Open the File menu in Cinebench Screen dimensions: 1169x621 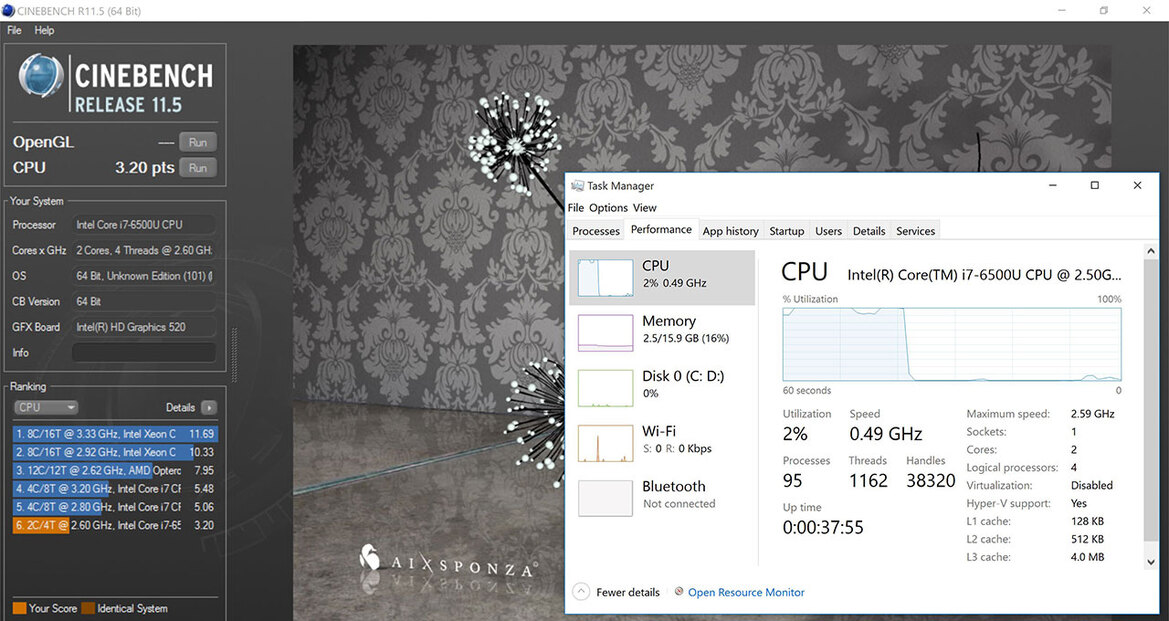pos(14,31)
